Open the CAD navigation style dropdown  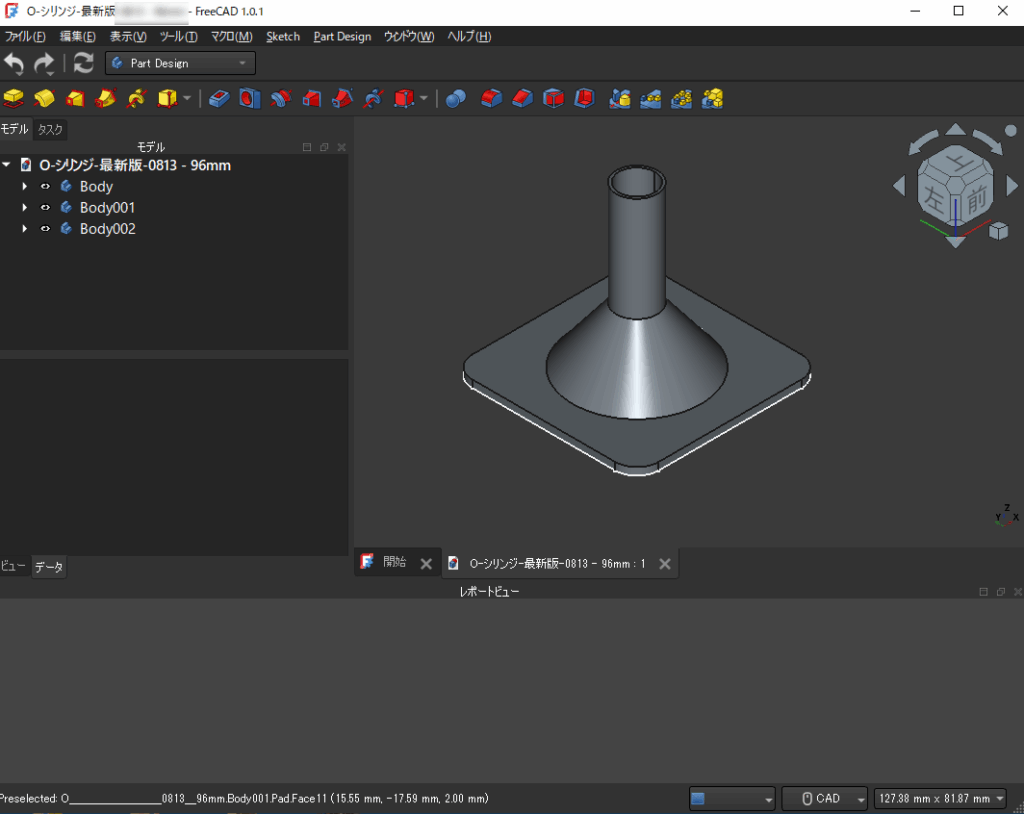pyautogui.click(x=825, y=798)
